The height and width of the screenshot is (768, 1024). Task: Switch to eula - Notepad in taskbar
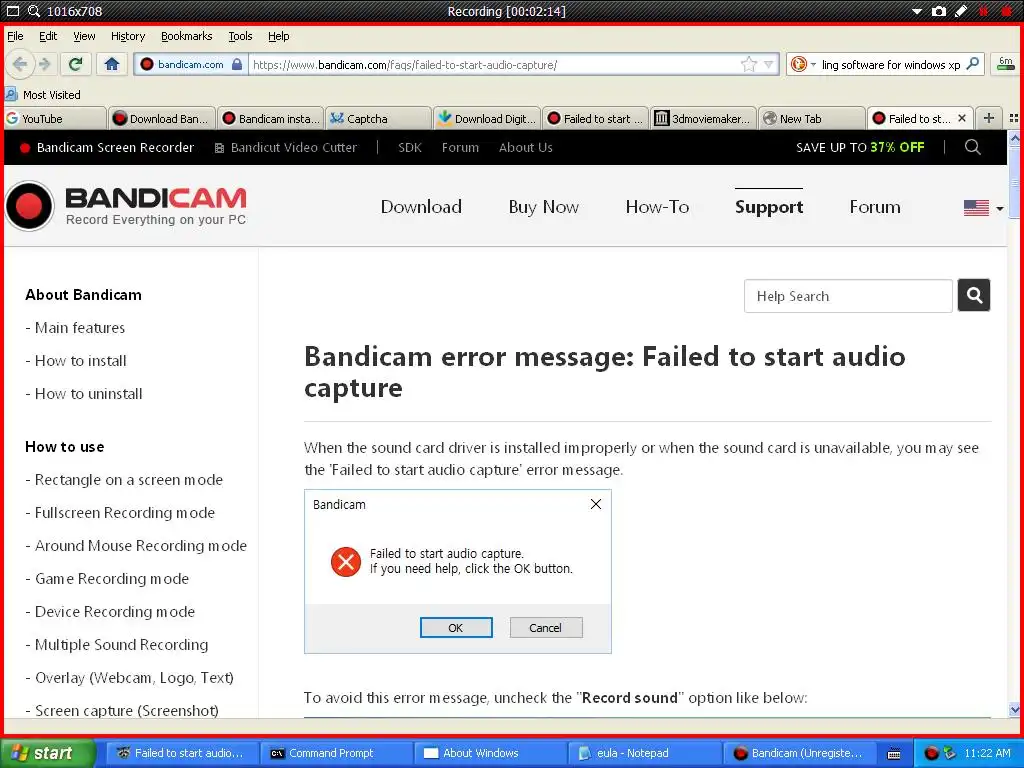pos(645,753)
